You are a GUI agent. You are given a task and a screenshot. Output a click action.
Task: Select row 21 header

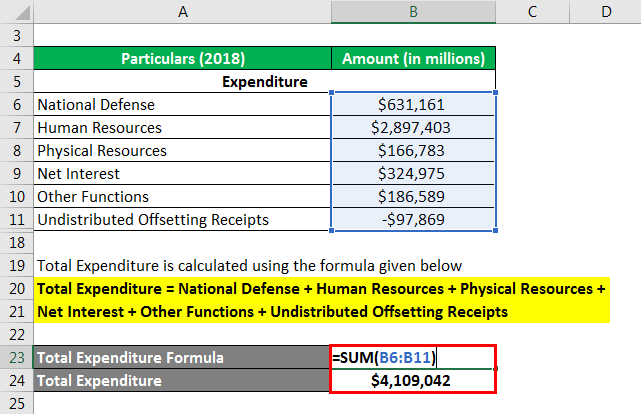tap(17, 311)
